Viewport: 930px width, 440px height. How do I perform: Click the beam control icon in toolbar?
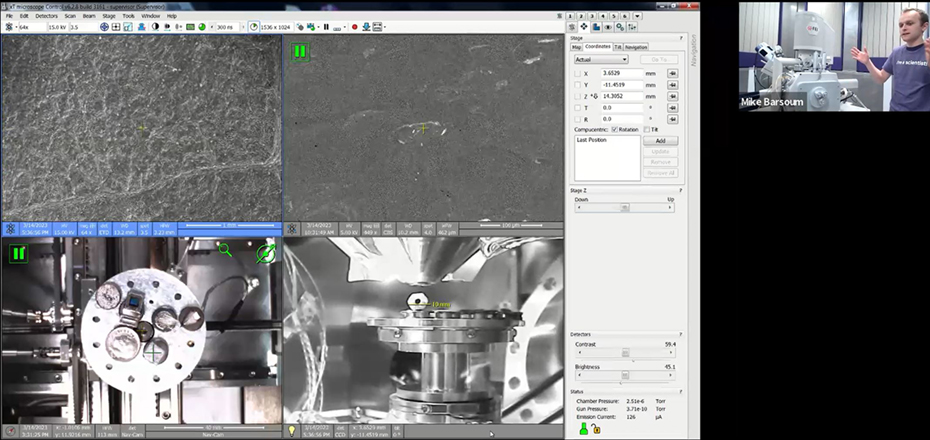[x=9, y=27]
